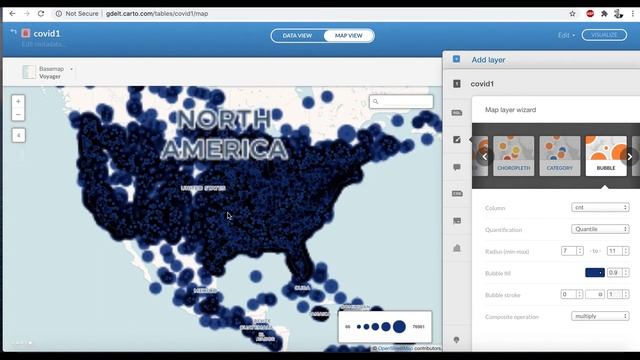Viewport: 640px width, 360px height.
Task: Open the browser extensions puzzle icon
Action: [x=604, y=13]
